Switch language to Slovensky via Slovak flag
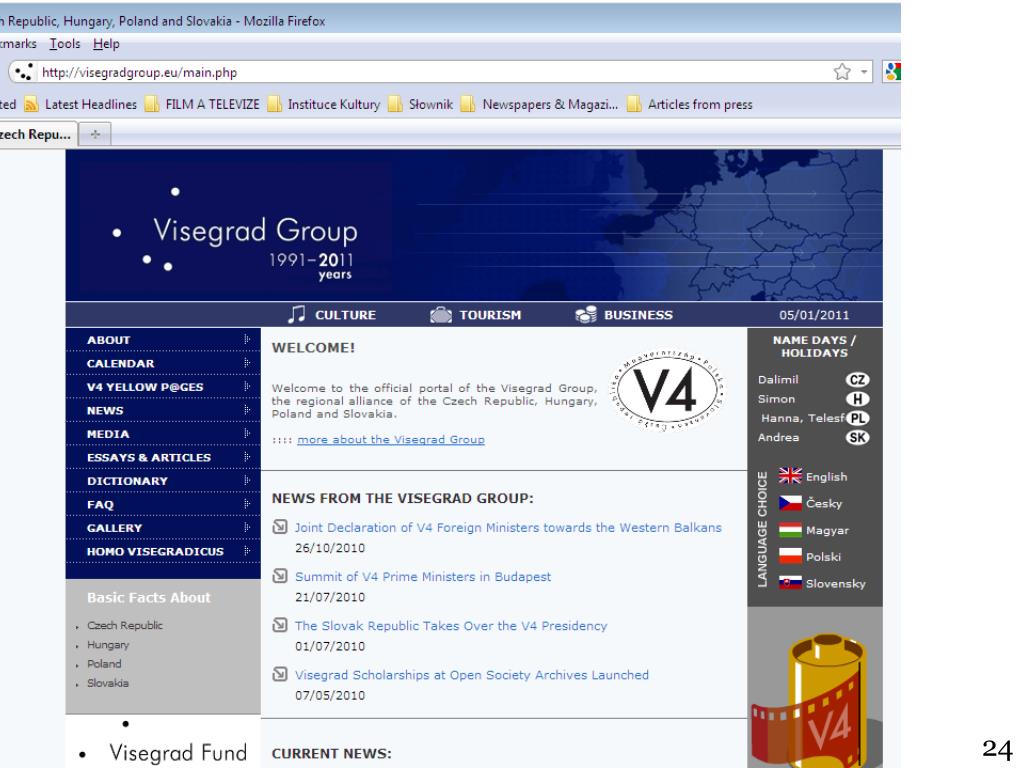1024x768 pixels. [x=790, y=583]
